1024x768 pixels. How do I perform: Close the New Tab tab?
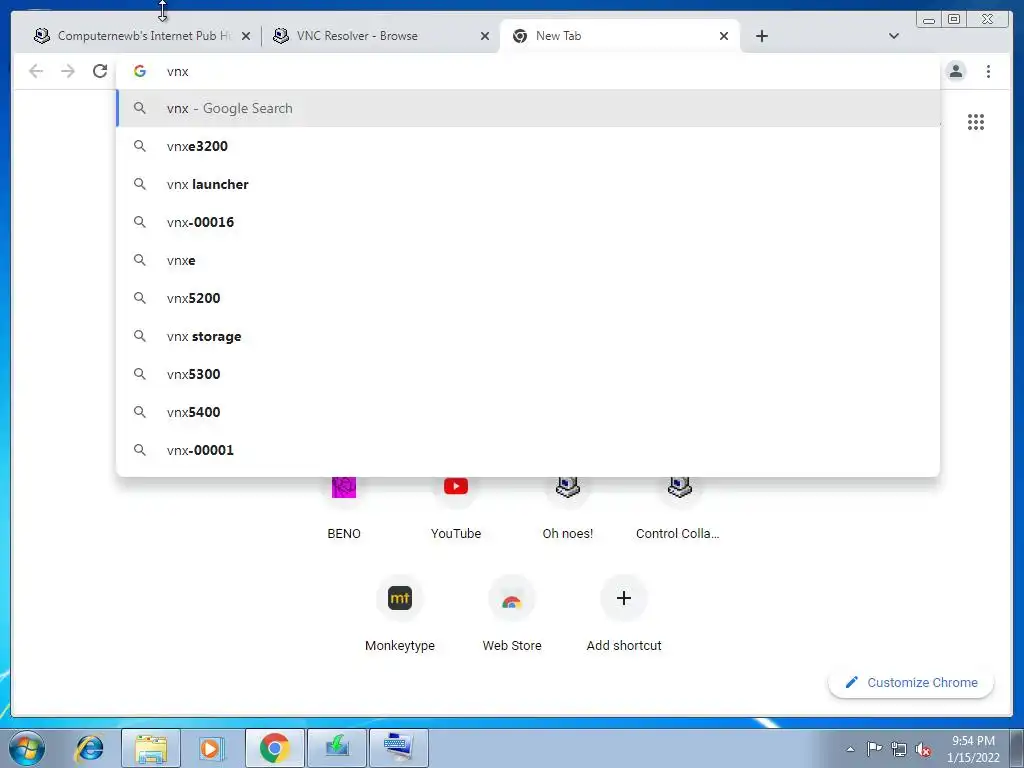(x=724, y=36)
